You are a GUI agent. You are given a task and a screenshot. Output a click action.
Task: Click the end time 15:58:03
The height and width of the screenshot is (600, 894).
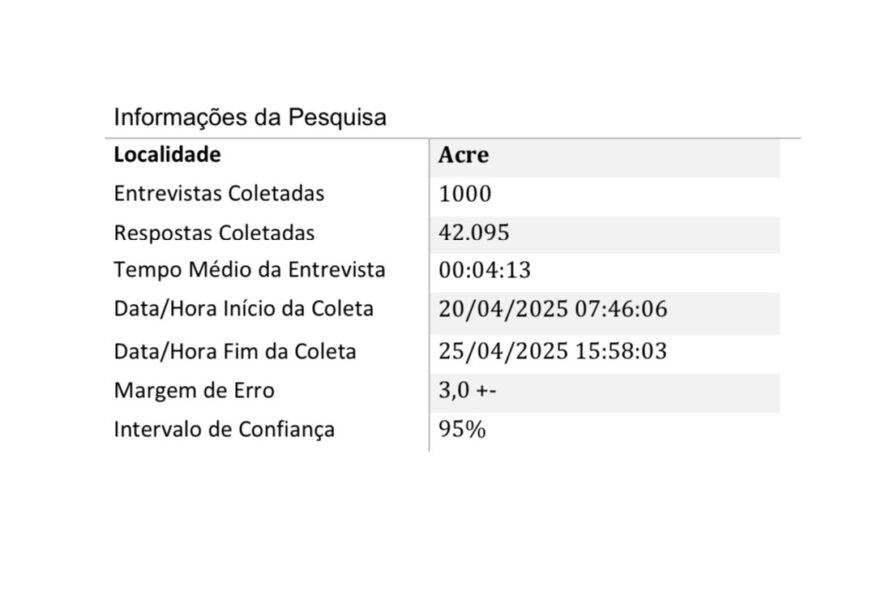tap(621, 352)
